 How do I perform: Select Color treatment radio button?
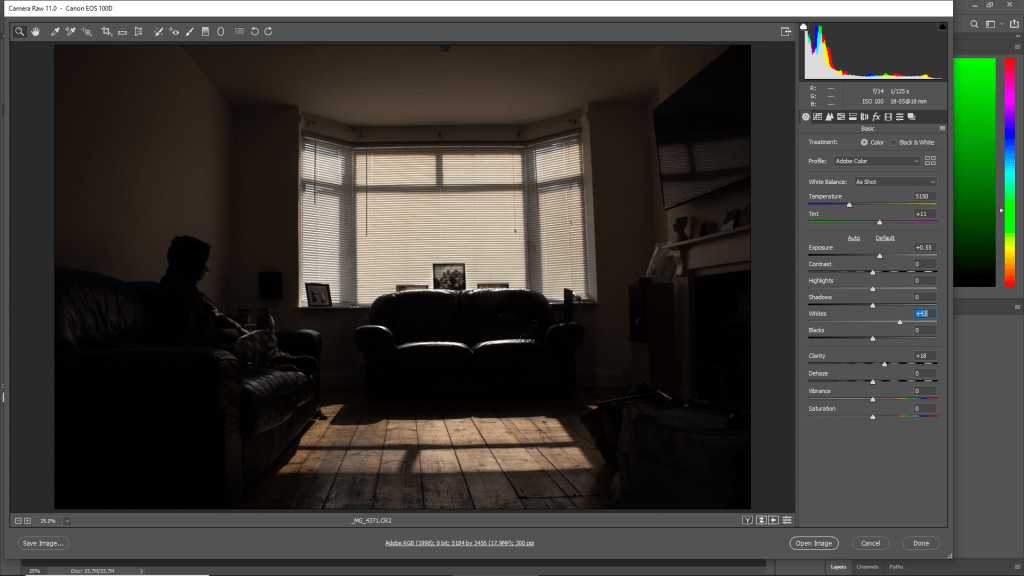864,142
